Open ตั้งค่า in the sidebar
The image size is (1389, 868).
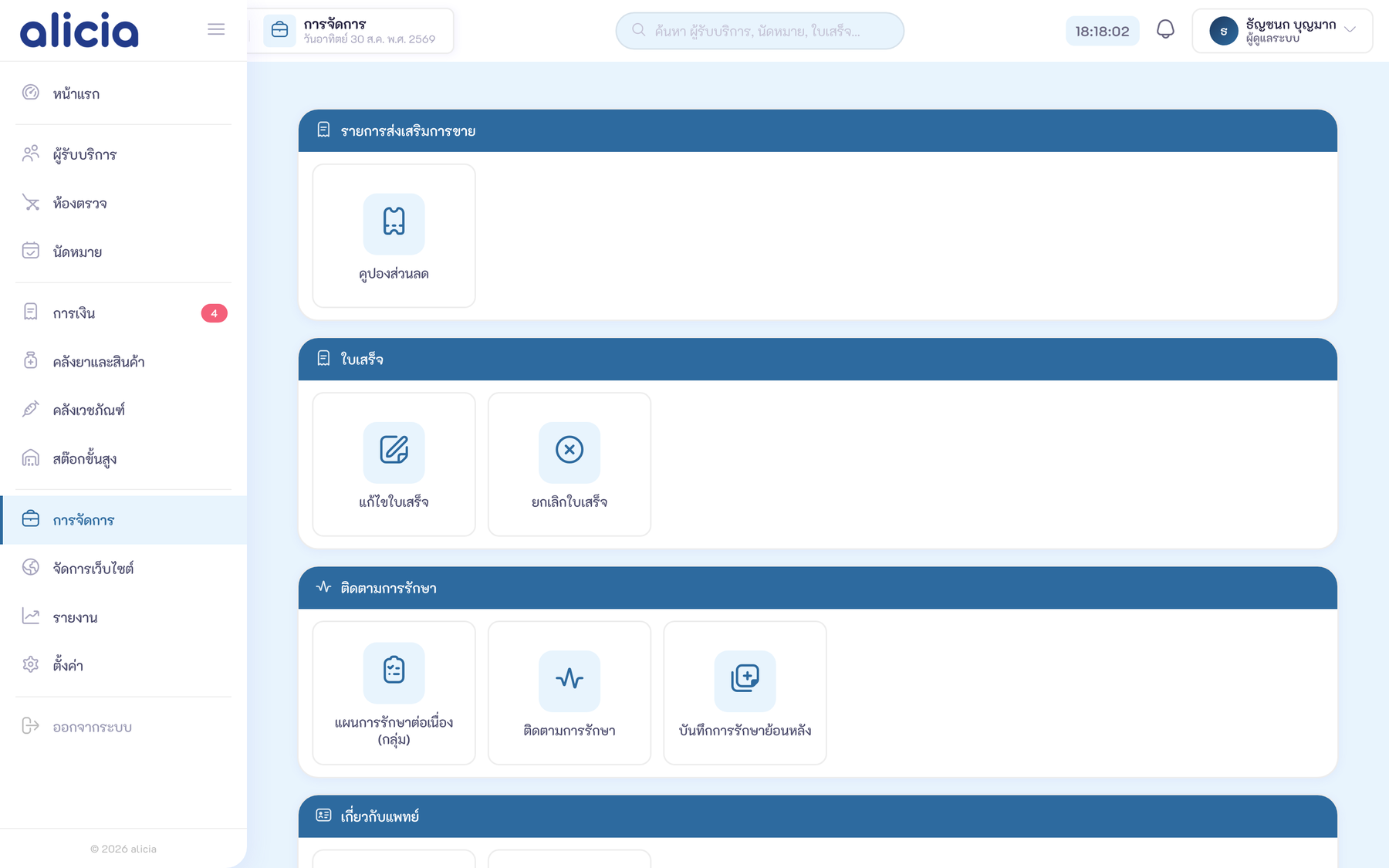click(x=123, y=665)
